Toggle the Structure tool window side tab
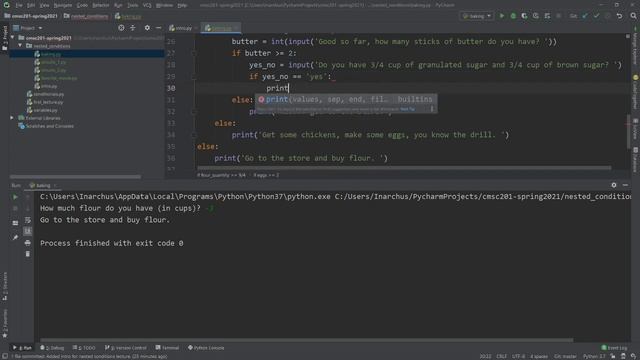The image size is (640, 360). coord(5,286)
